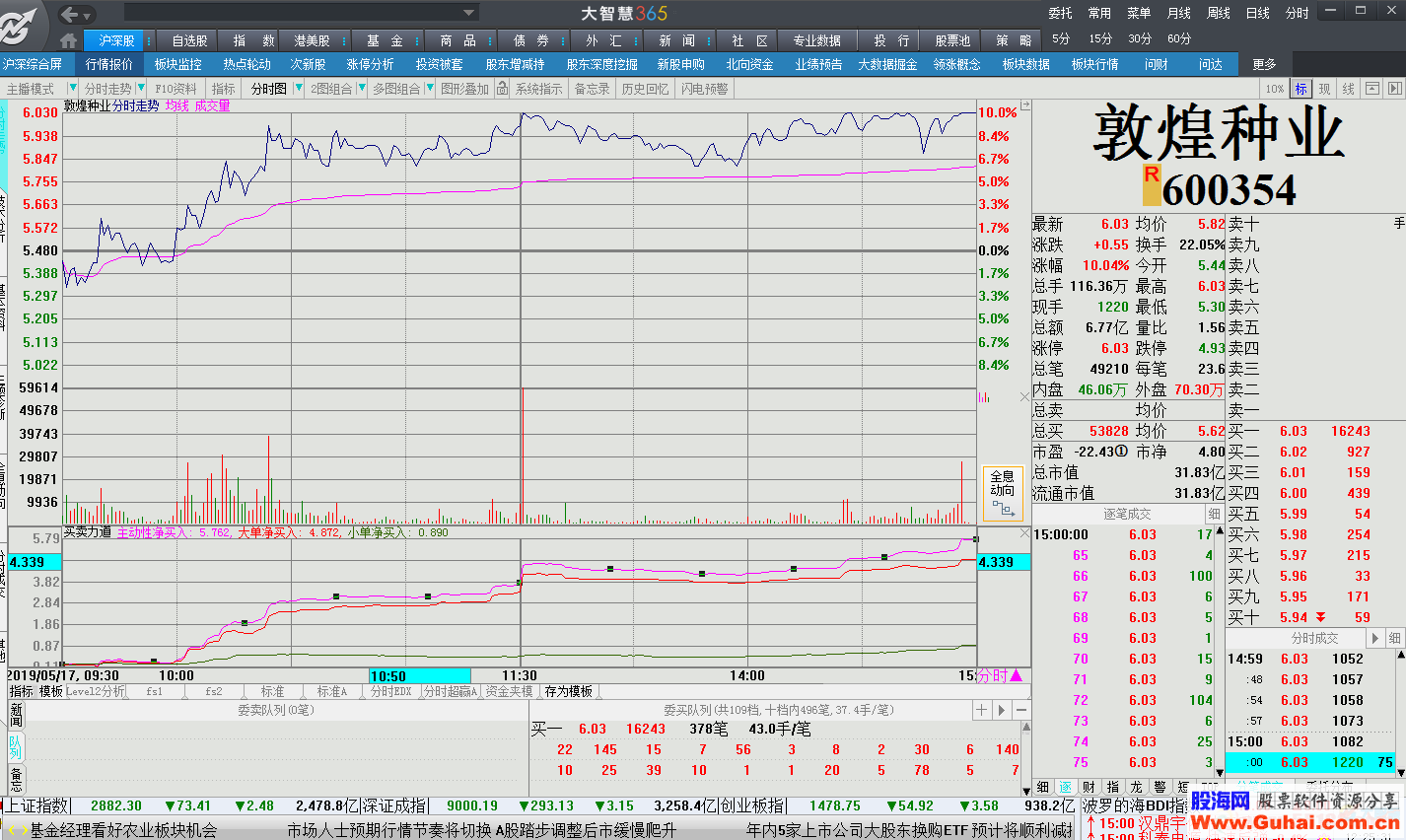Screen dimensions: 1406x840
Task: Click the 买一 price 6.03 row
Action: 1314,431
